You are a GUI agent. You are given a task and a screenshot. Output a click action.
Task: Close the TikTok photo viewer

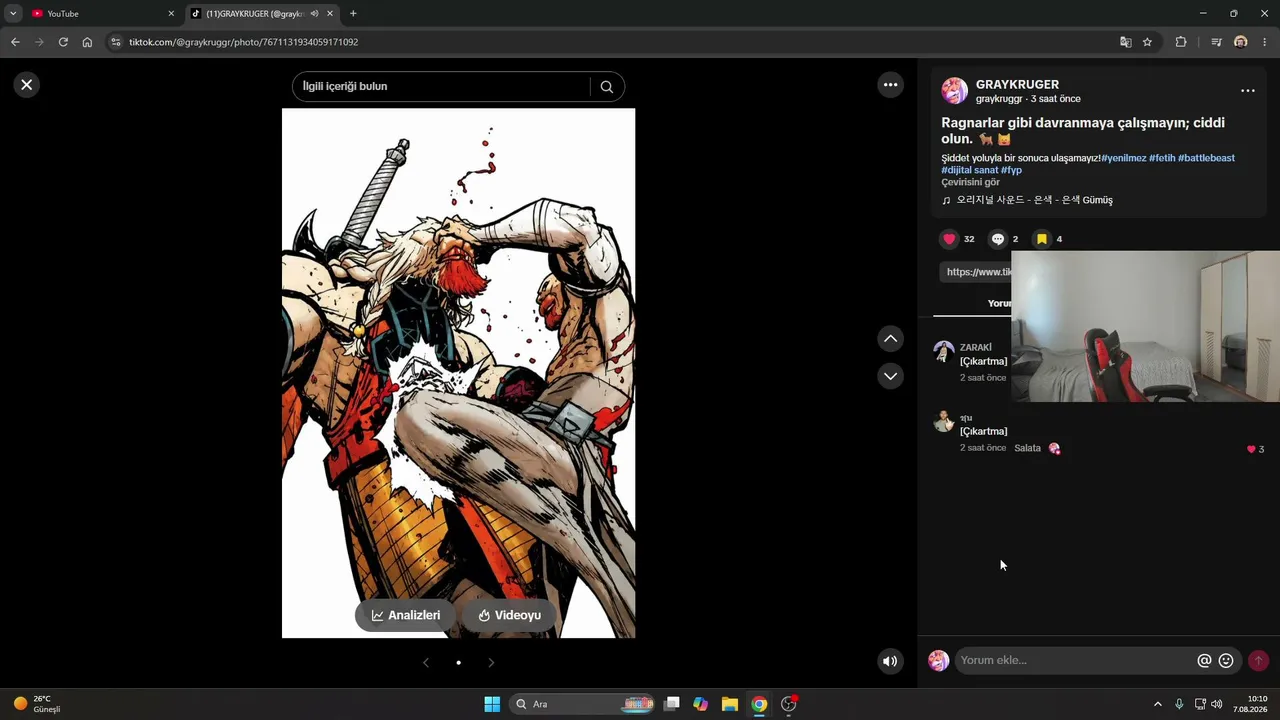click(x=27, y=85)
